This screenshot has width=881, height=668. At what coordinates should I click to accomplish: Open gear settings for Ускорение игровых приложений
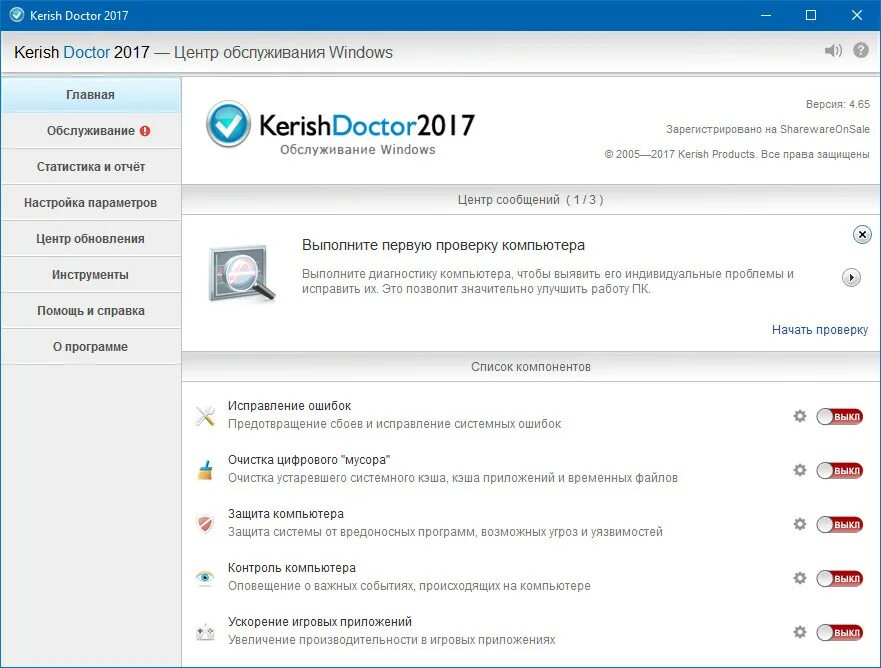[800, 632]
